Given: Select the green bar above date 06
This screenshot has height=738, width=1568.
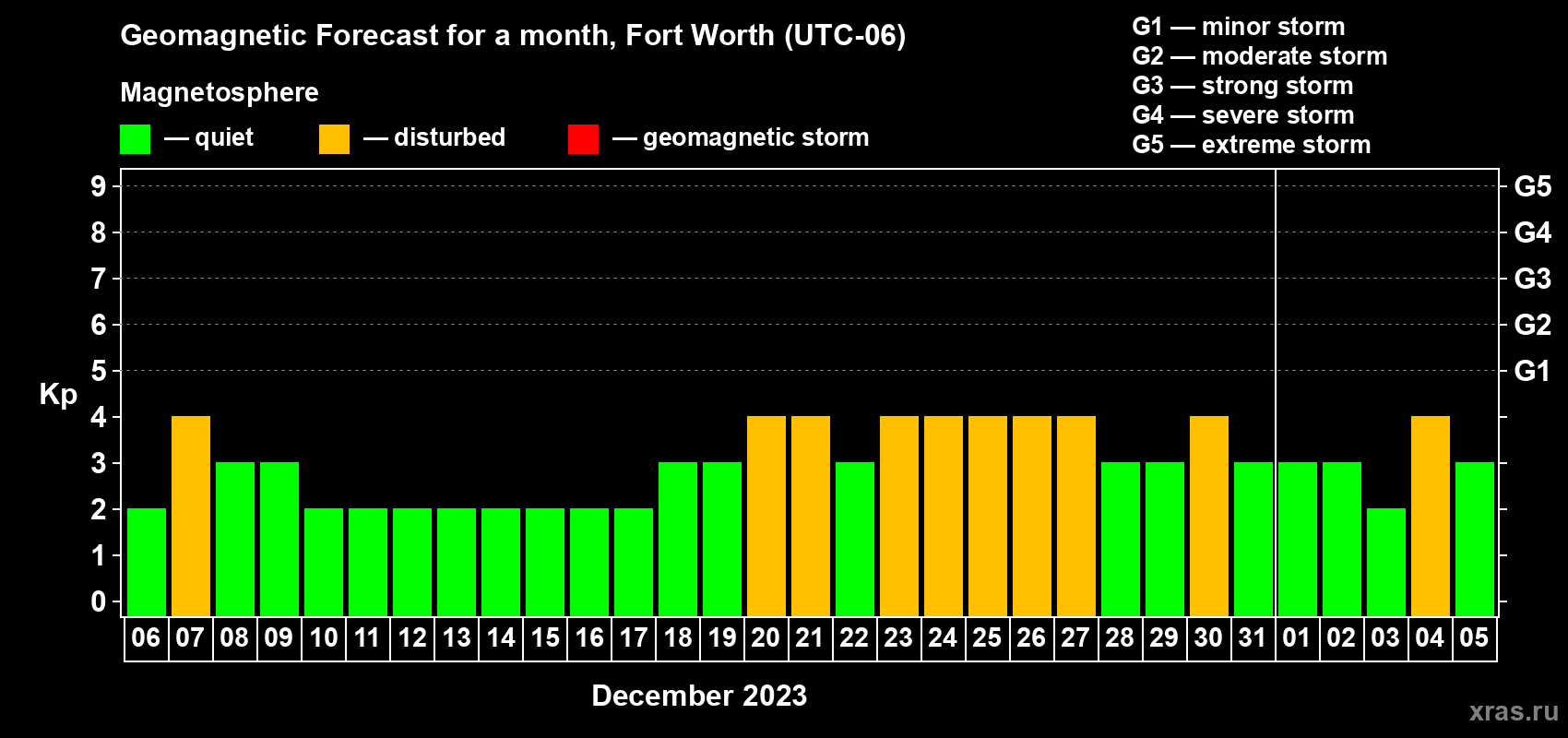Looking at the screenshot, I should pos(147,562).
